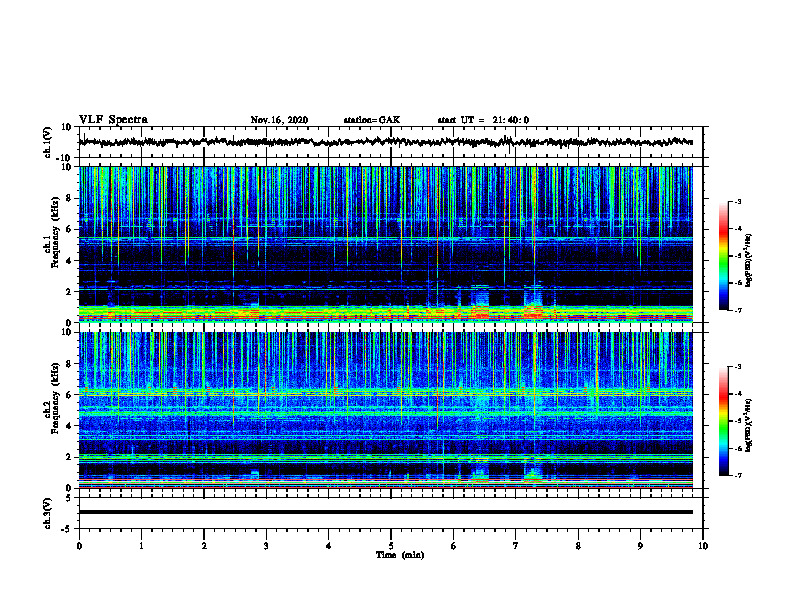Click the time axis tick label "8"
Image resolution: width=792 pixels, height=612 pixels.
click(x=578, y=546)
